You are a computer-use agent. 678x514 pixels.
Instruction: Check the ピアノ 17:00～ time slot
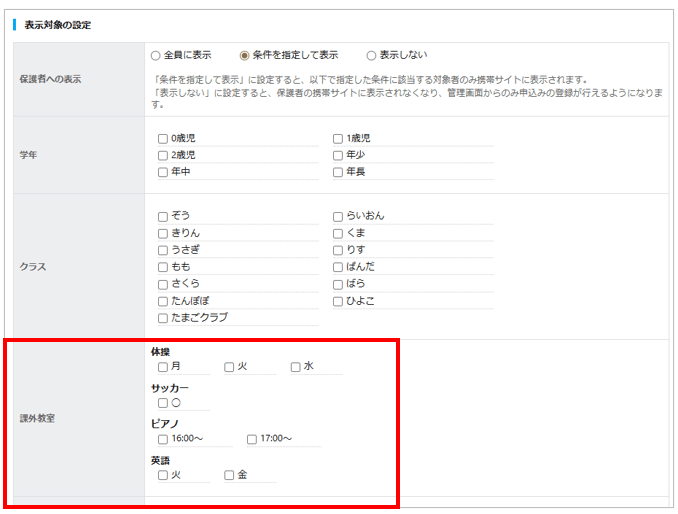252,439
